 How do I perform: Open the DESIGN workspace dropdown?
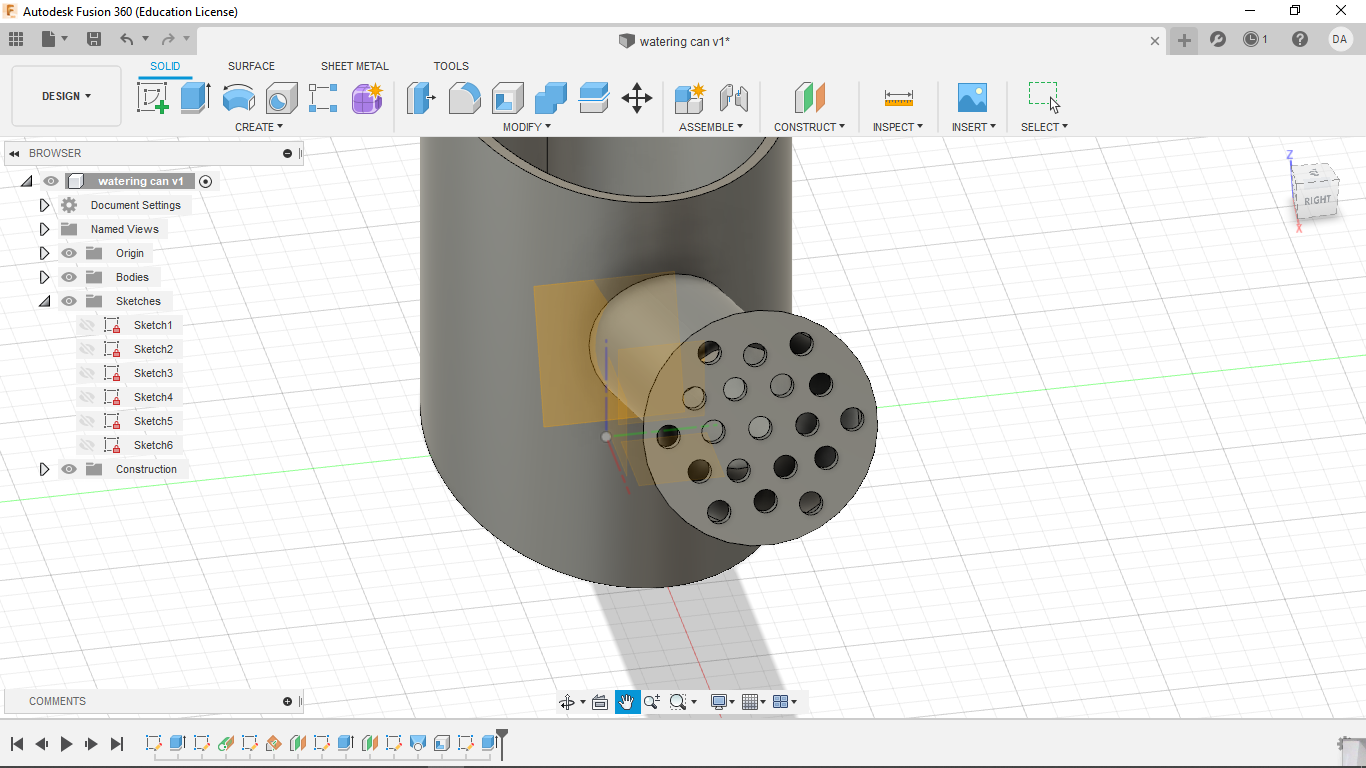[x=66, y=96]
